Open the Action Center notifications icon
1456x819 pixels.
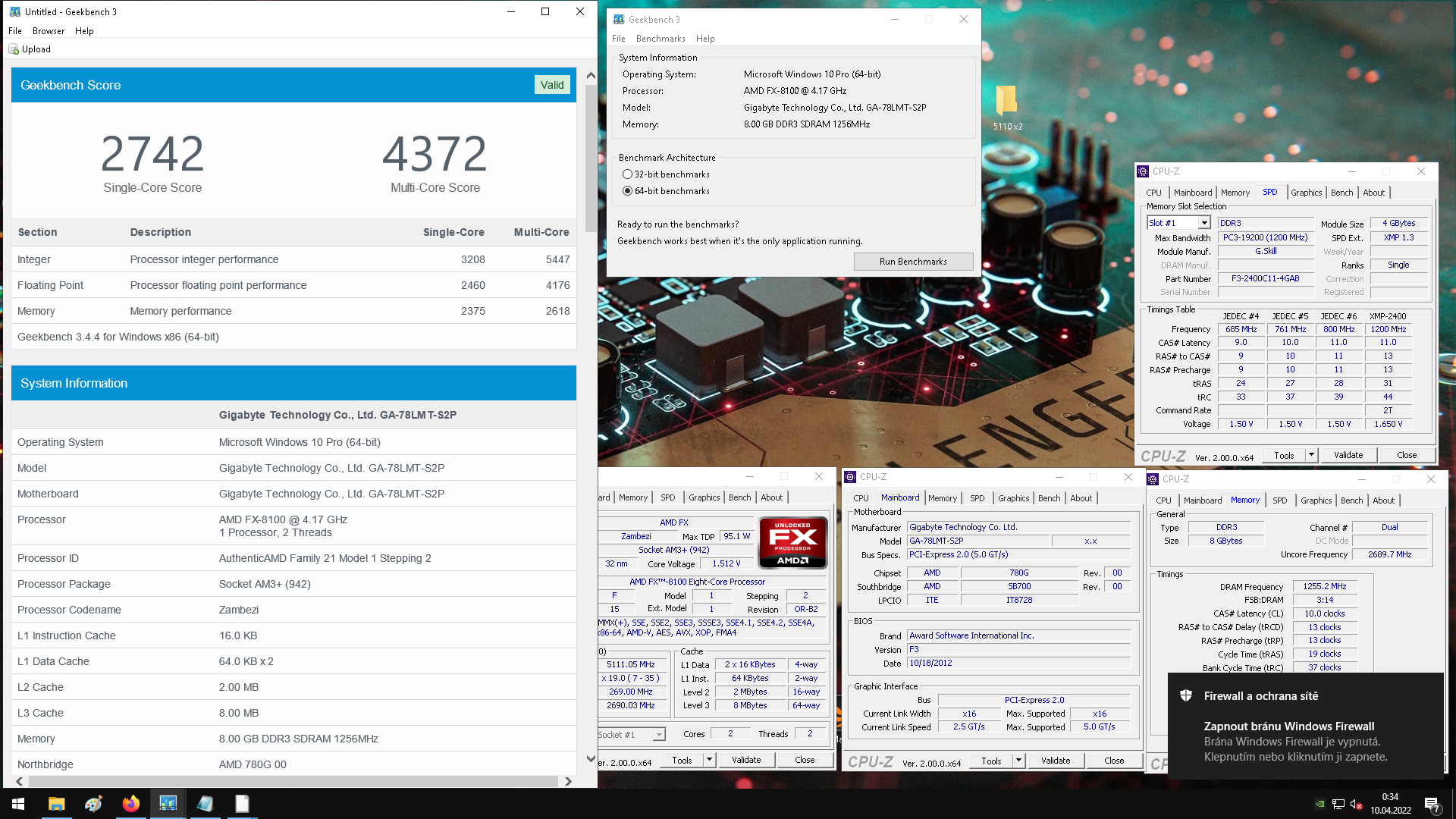[1432, 804]
